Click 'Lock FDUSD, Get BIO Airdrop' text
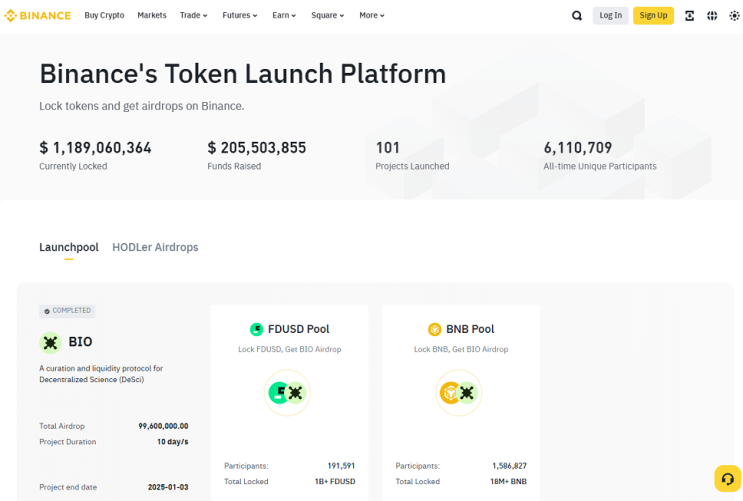 tap(290, 349)
